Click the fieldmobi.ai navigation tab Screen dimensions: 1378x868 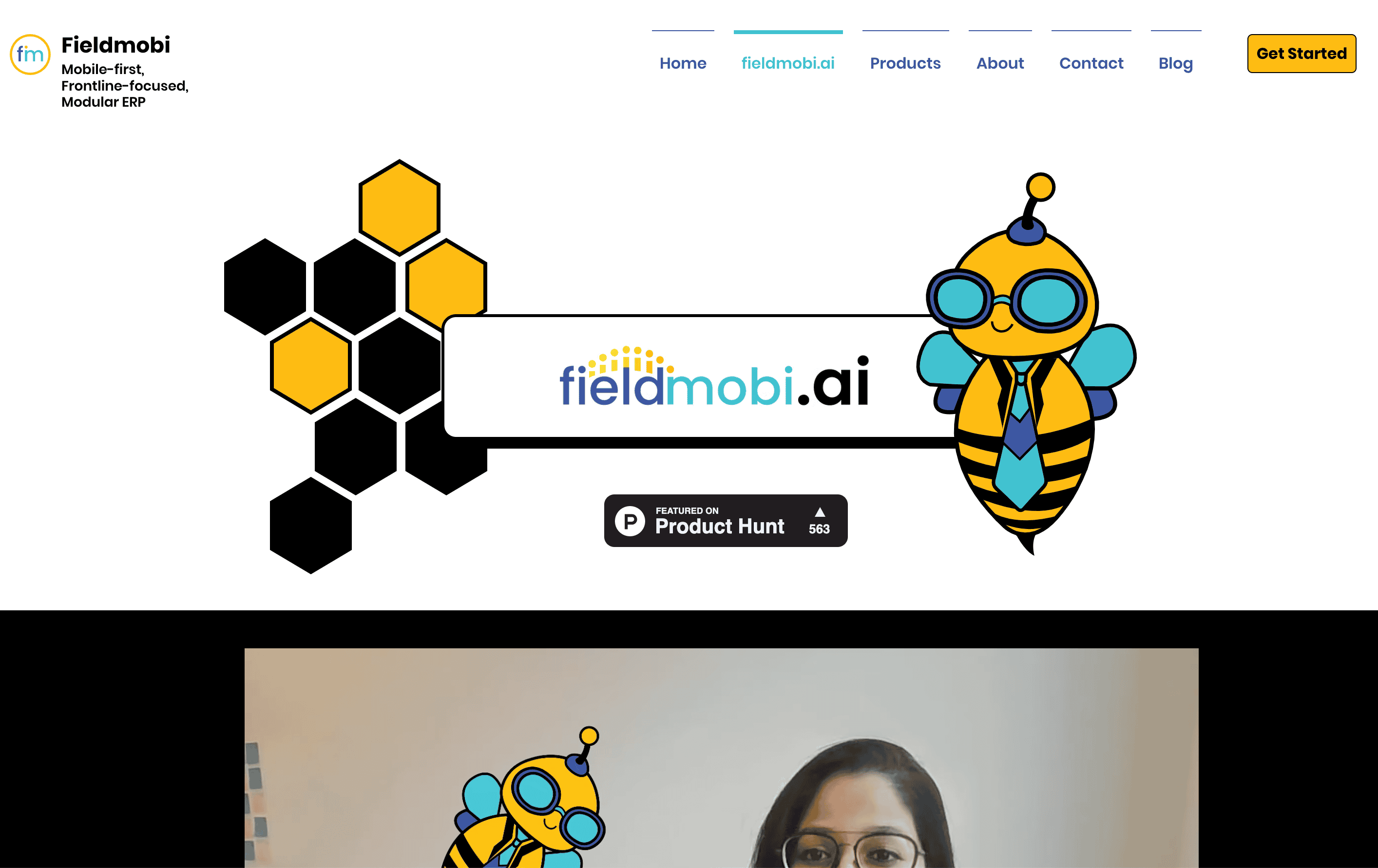(788, 63)
